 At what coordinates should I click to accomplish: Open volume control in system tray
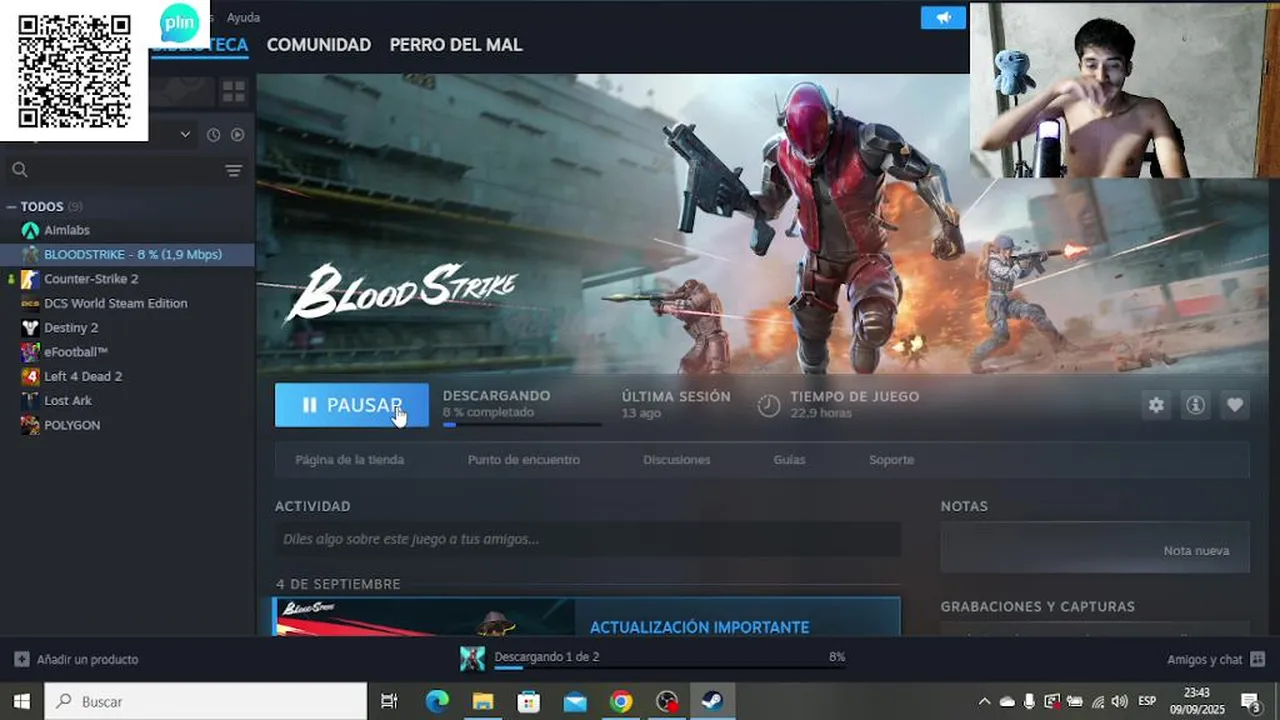tap(1119, 702)
